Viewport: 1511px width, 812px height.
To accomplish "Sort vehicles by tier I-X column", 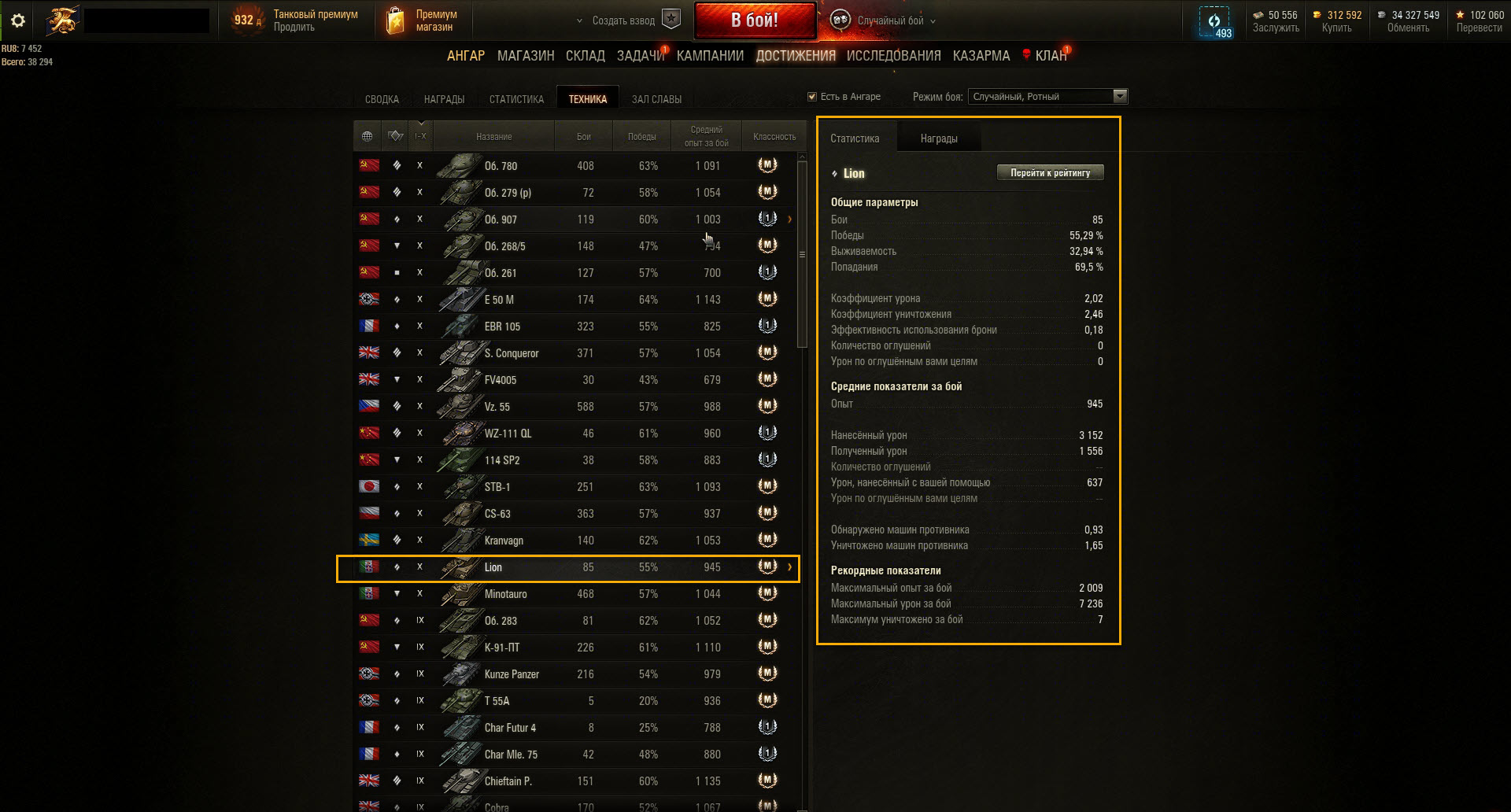I will point(421,136).
